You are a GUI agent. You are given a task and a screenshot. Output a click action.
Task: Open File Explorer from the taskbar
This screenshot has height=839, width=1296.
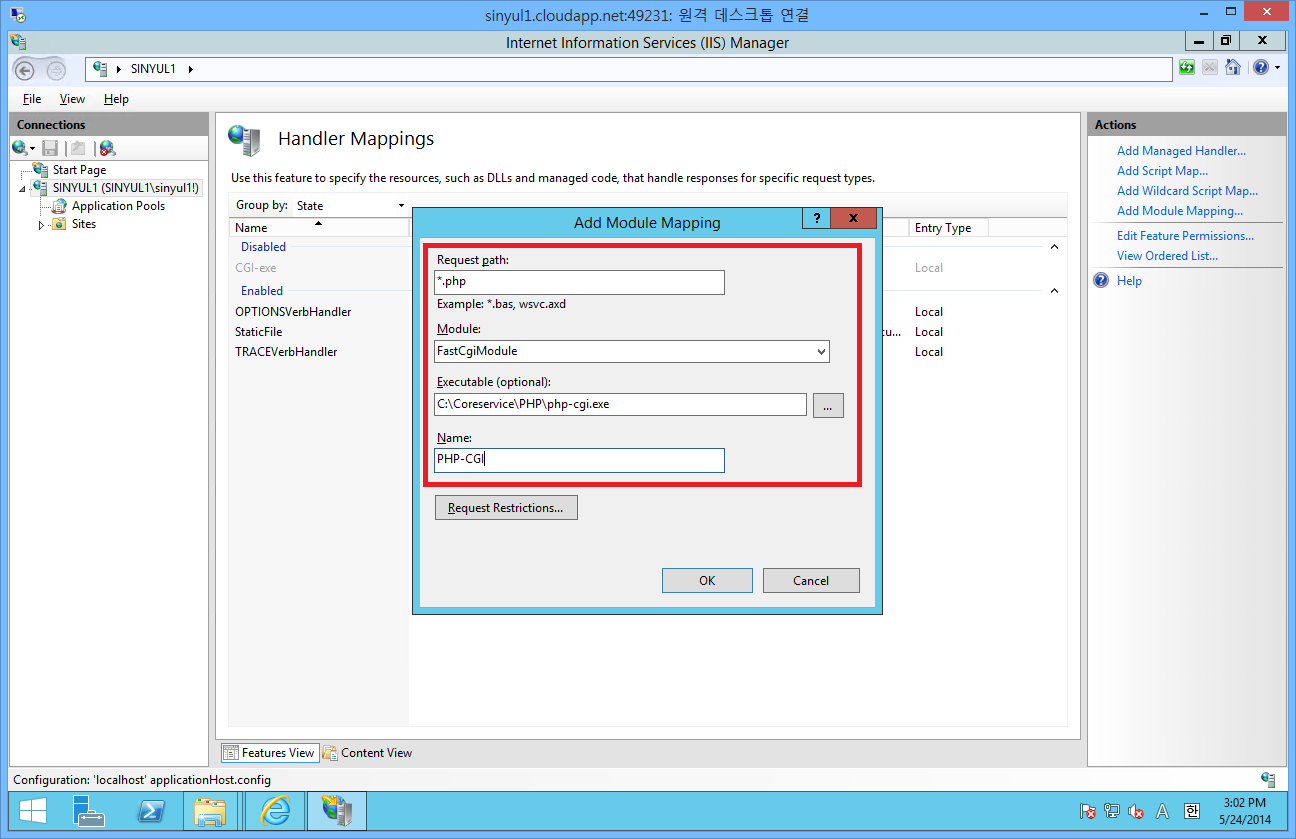(x=210, y=810)
